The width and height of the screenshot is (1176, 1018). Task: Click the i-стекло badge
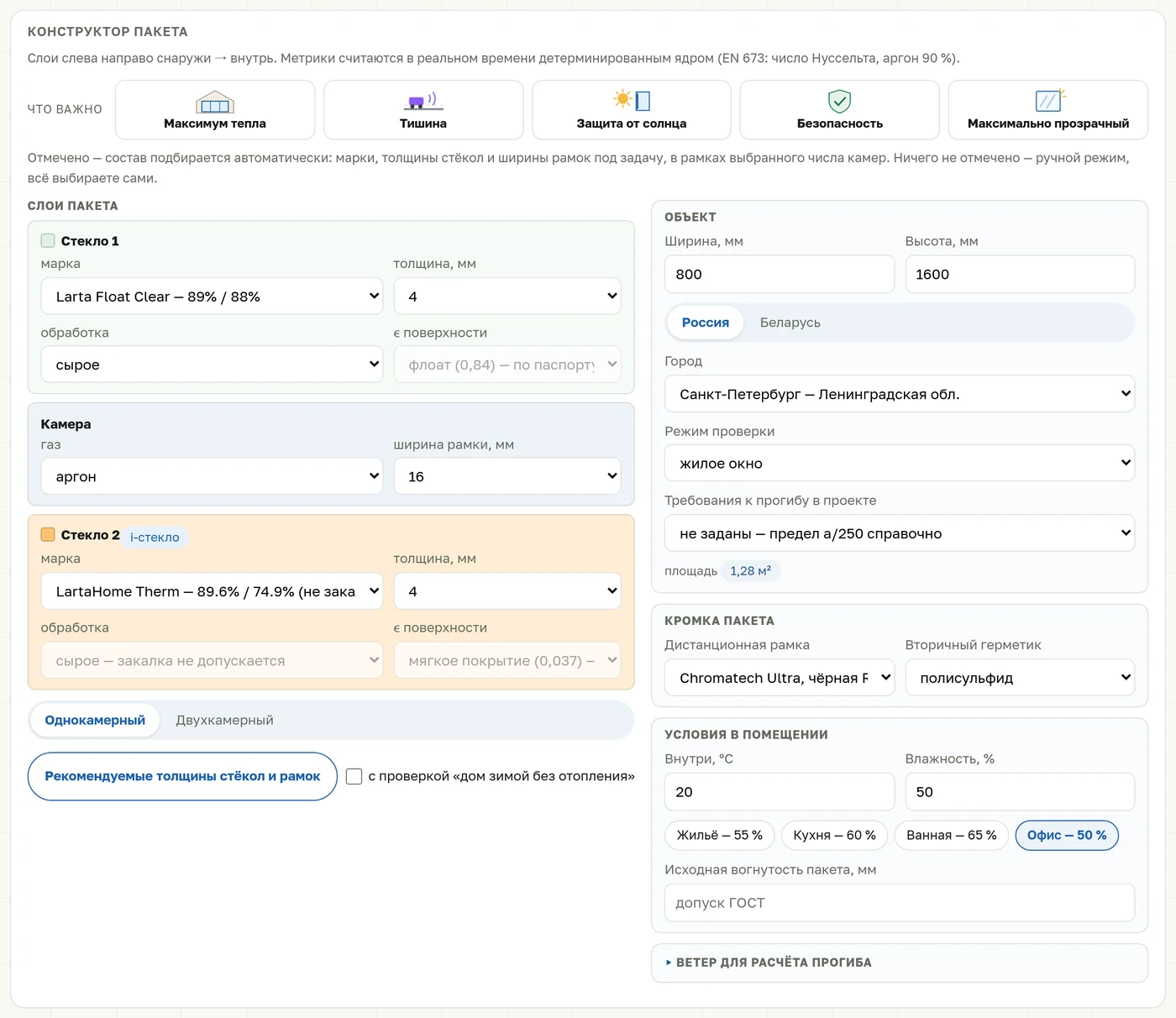[155, 538]
